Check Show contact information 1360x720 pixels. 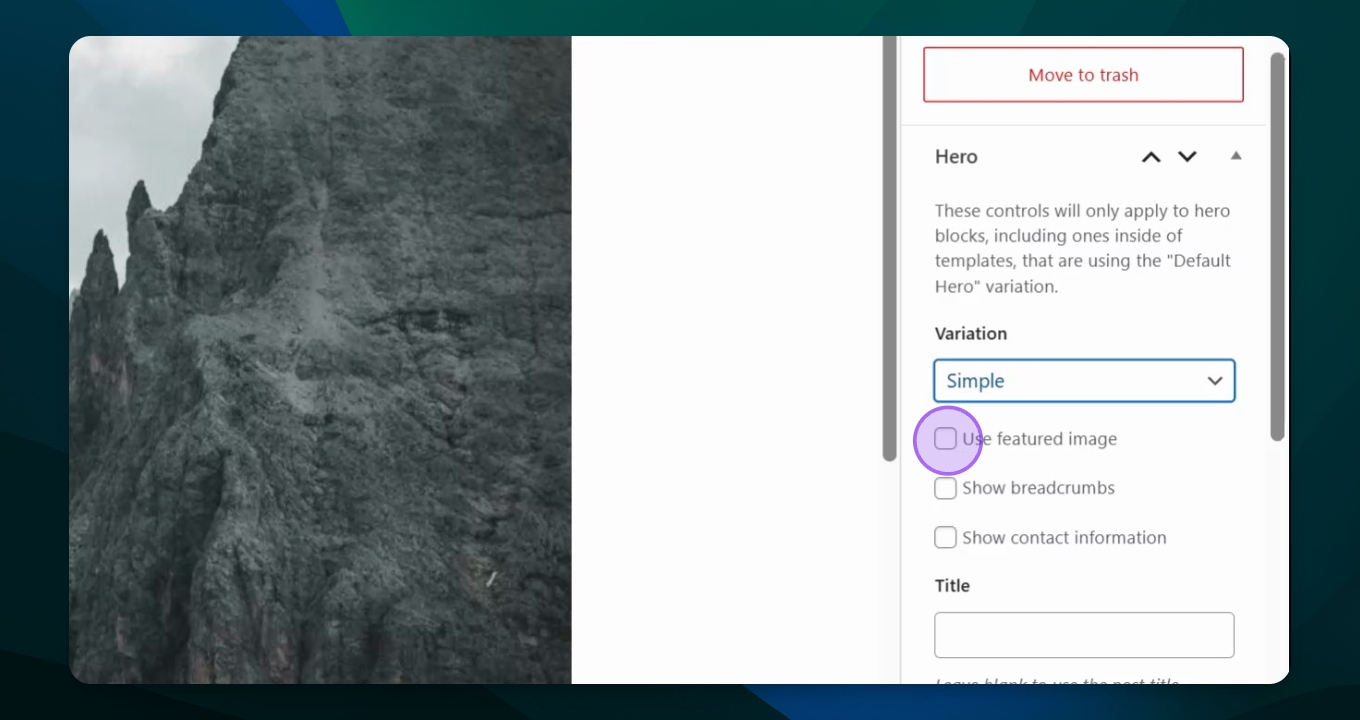(945, 537)
